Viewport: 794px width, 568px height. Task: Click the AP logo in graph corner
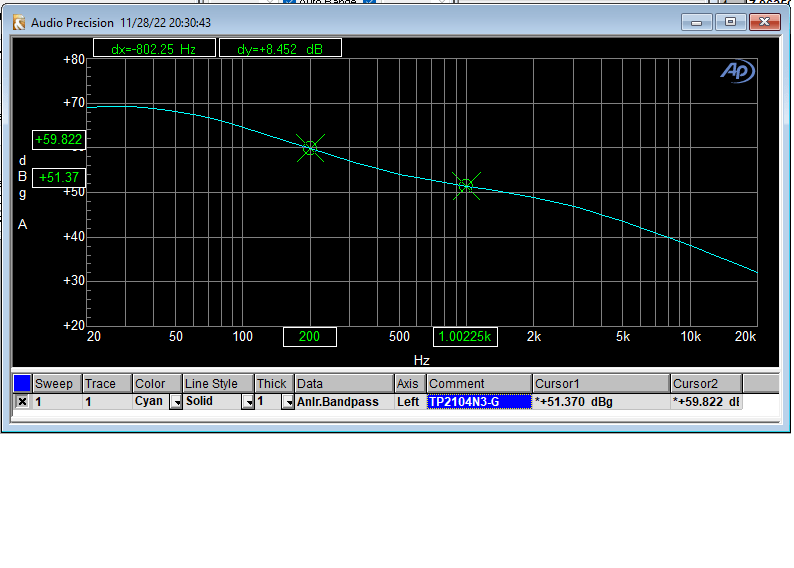(737, 71)
